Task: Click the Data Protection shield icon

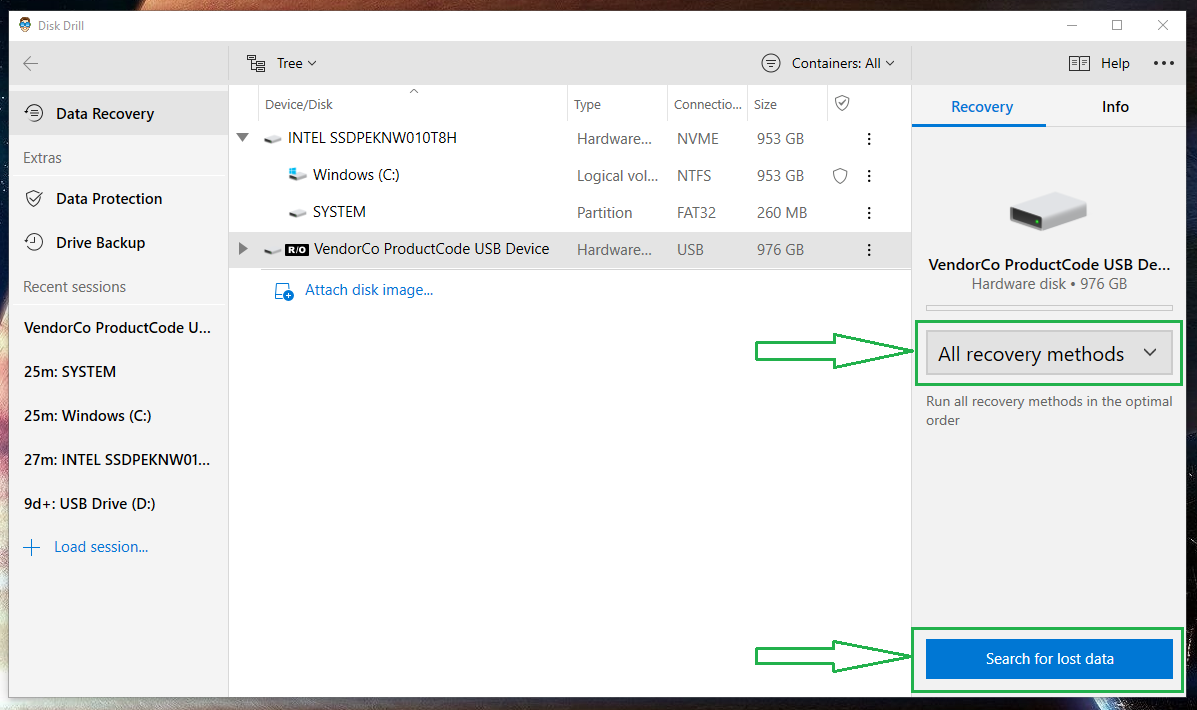Action: point(34,198)
